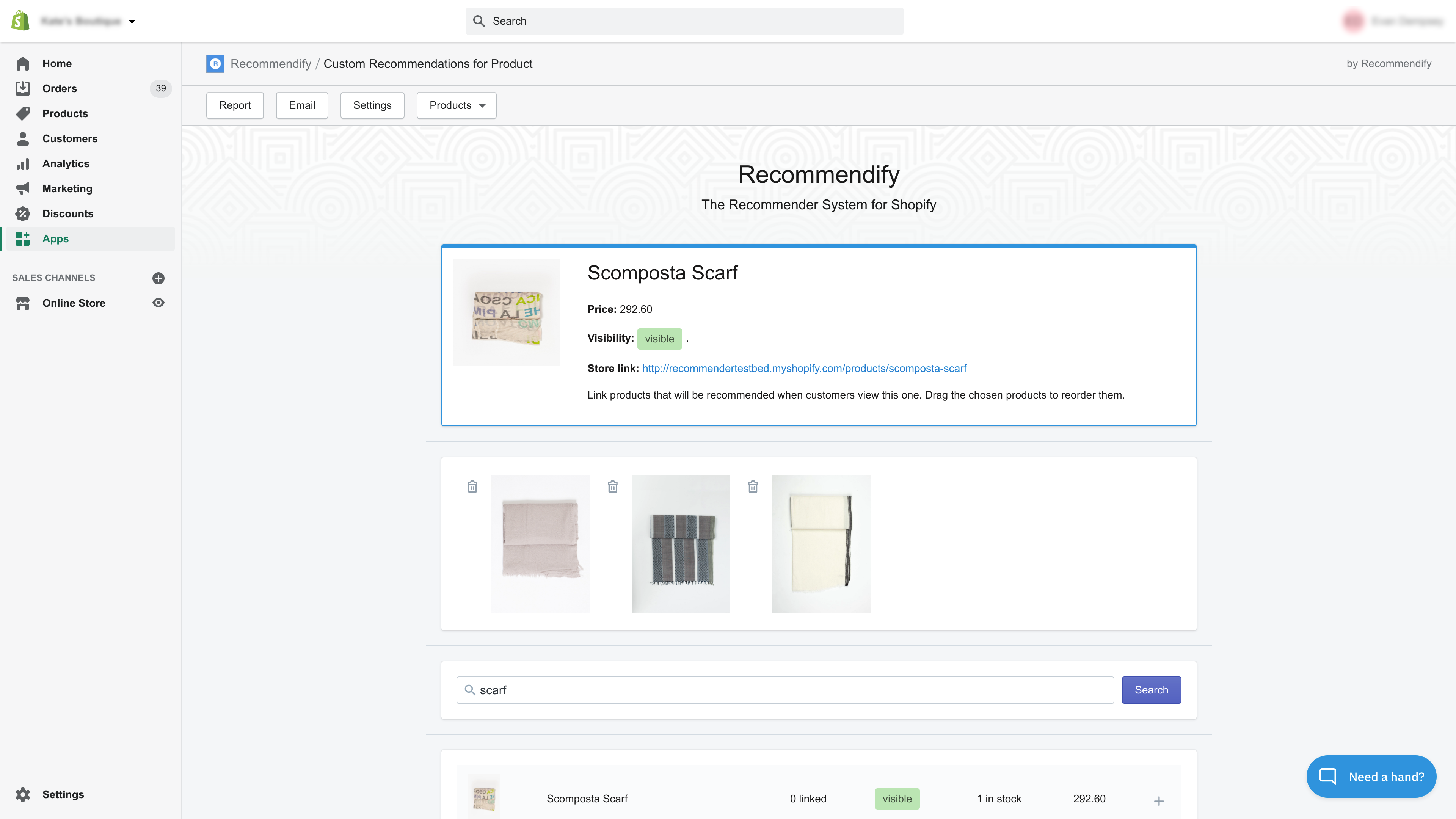Focus the top Shopify search bar

(x=684, y=21)
